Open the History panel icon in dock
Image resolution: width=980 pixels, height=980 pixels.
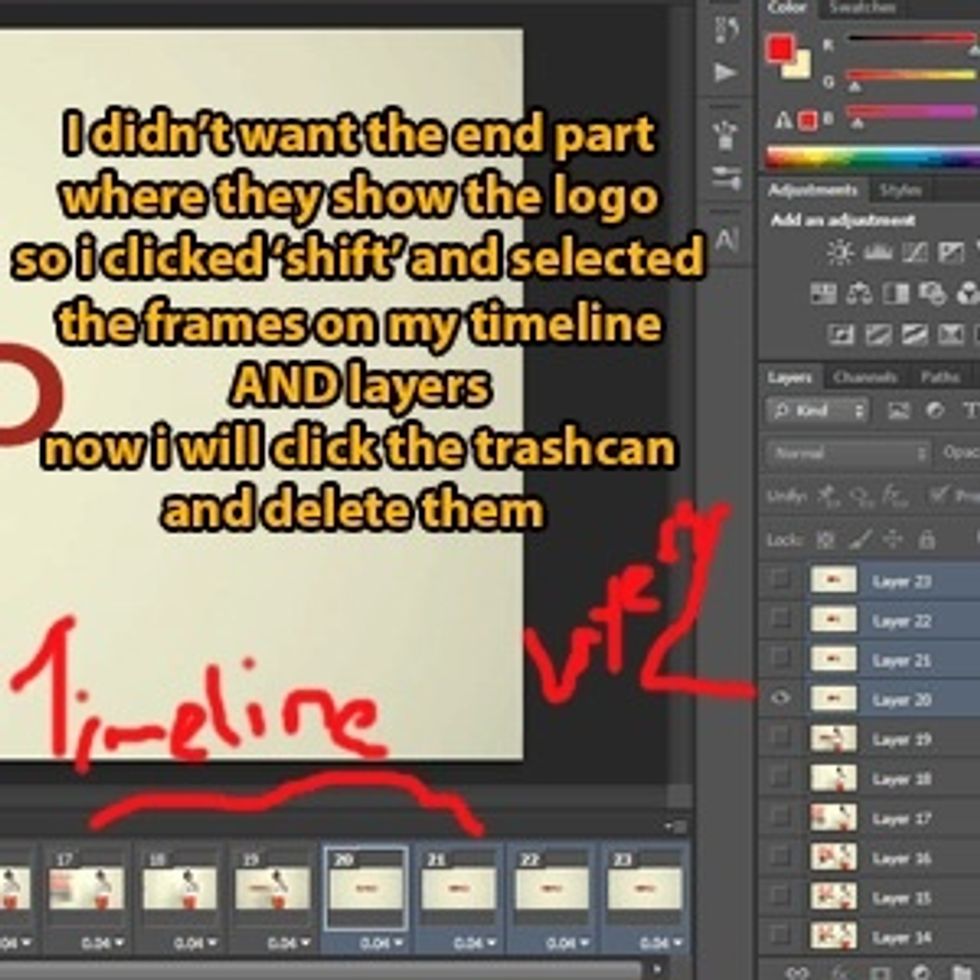tap(726, 28)
